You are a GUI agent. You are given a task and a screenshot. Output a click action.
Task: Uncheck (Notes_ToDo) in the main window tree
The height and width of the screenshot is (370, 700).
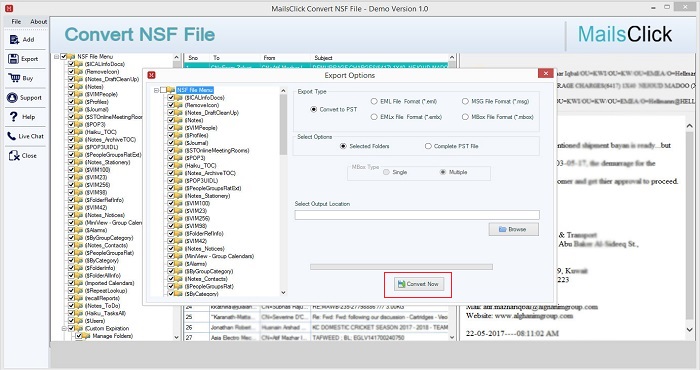71,306
